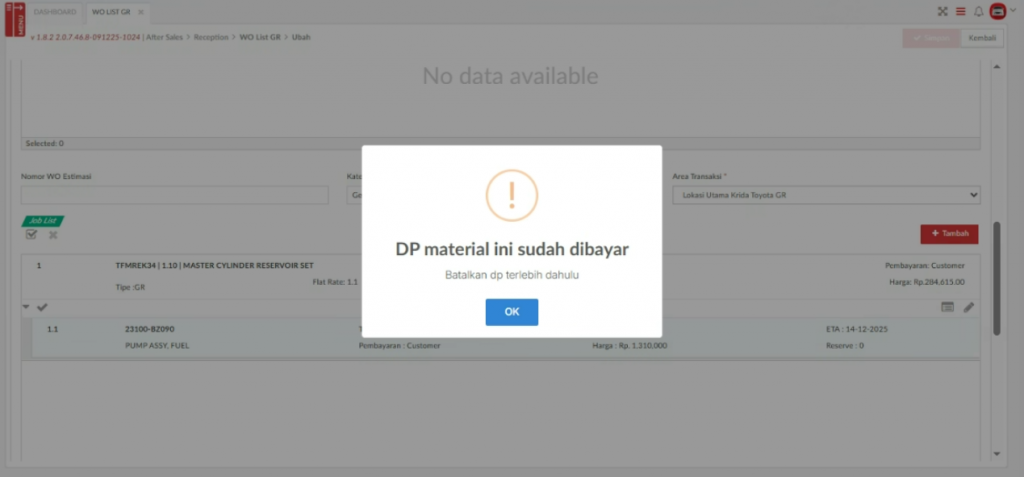
Task: Click the pencil edit icon on job row
Action: (x=969, y=307)
